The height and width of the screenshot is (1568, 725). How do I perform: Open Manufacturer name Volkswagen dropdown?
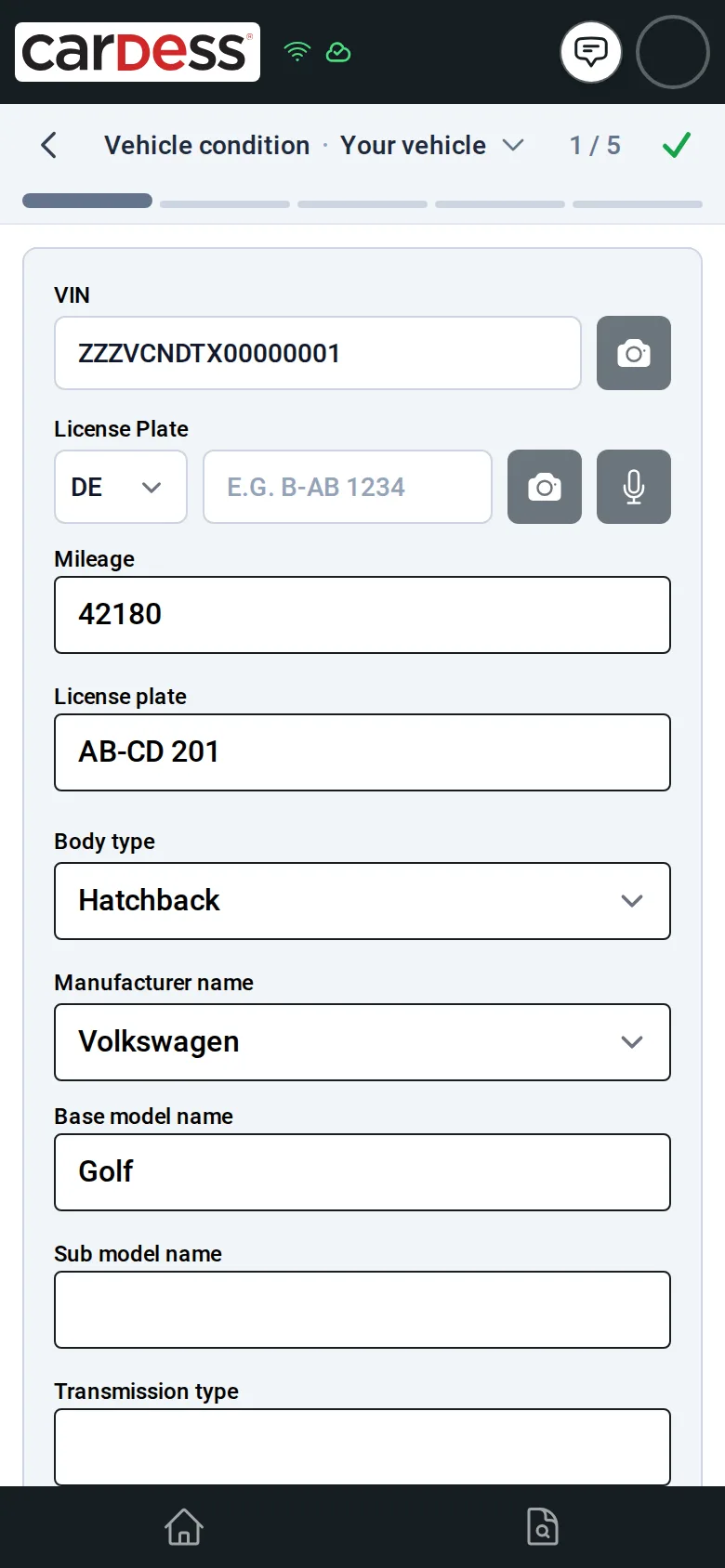pyautogui.click(x=362, y=1042)
